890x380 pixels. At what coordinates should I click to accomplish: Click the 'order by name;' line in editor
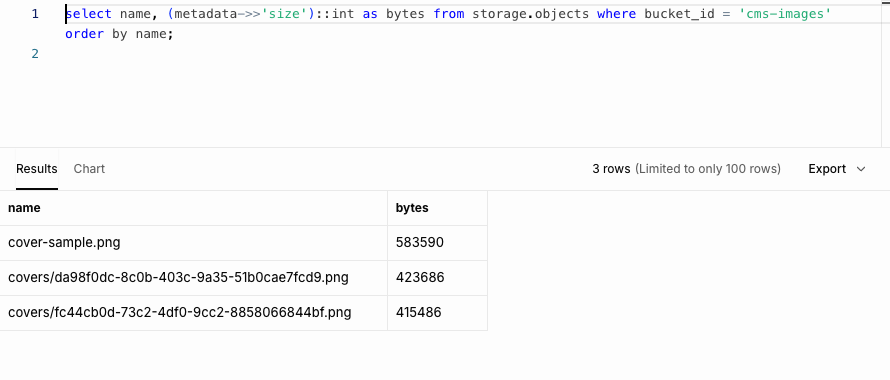(x=119, y=34)
